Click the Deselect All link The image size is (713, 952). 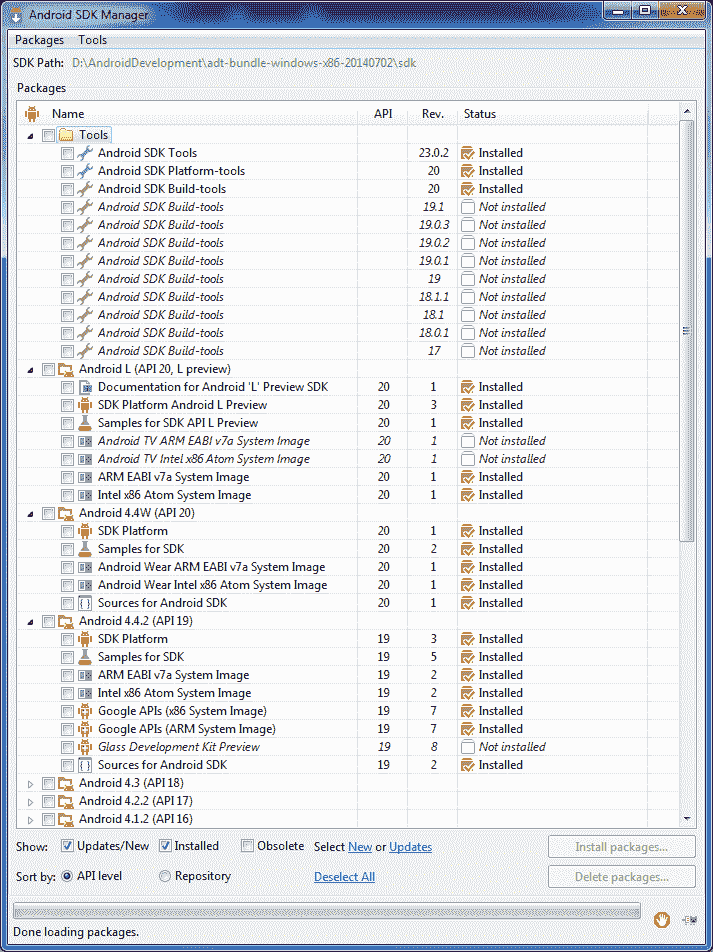click(344, 877)
